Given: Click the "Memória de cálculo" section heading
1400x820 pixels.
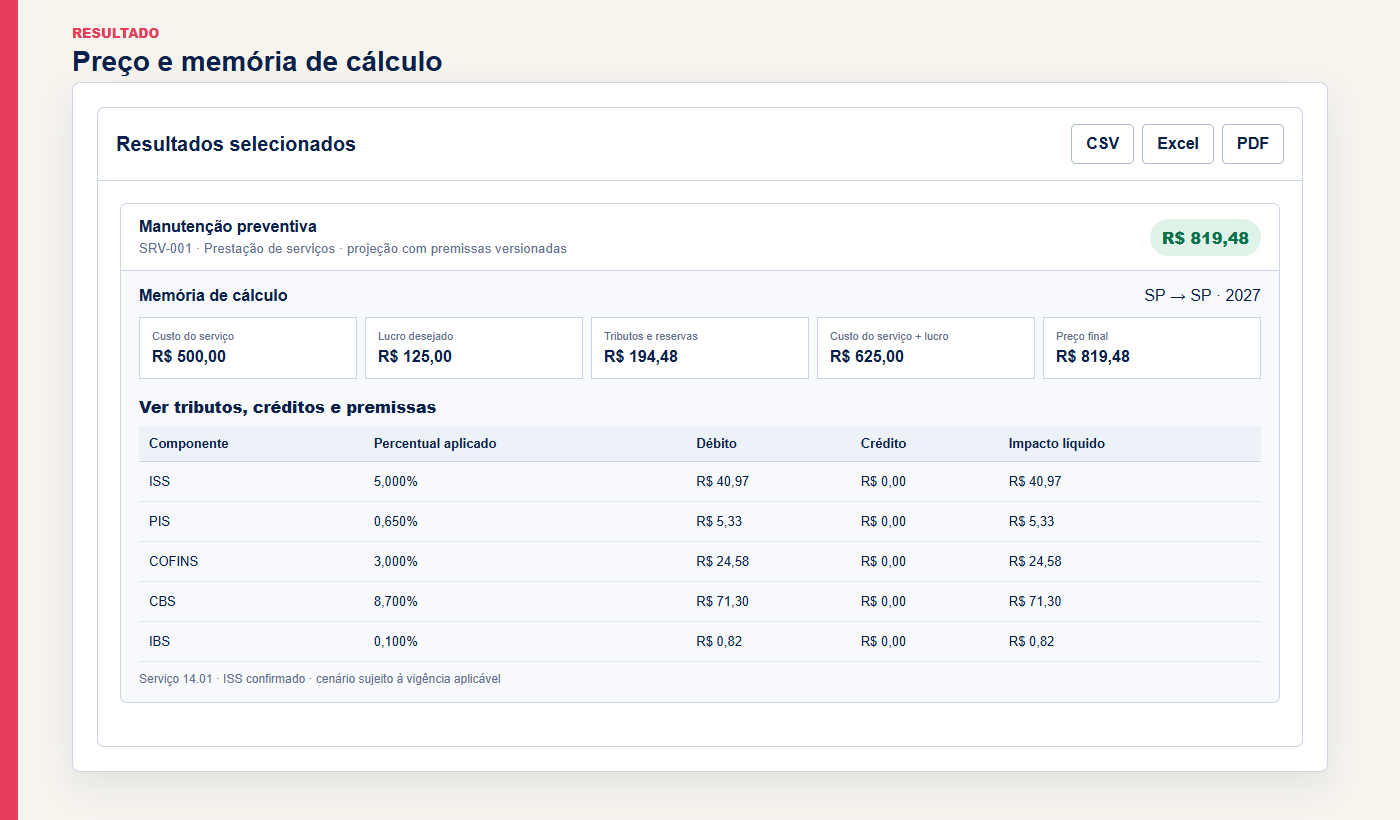Looking at the screenshot, I should (x=213, y=296).
